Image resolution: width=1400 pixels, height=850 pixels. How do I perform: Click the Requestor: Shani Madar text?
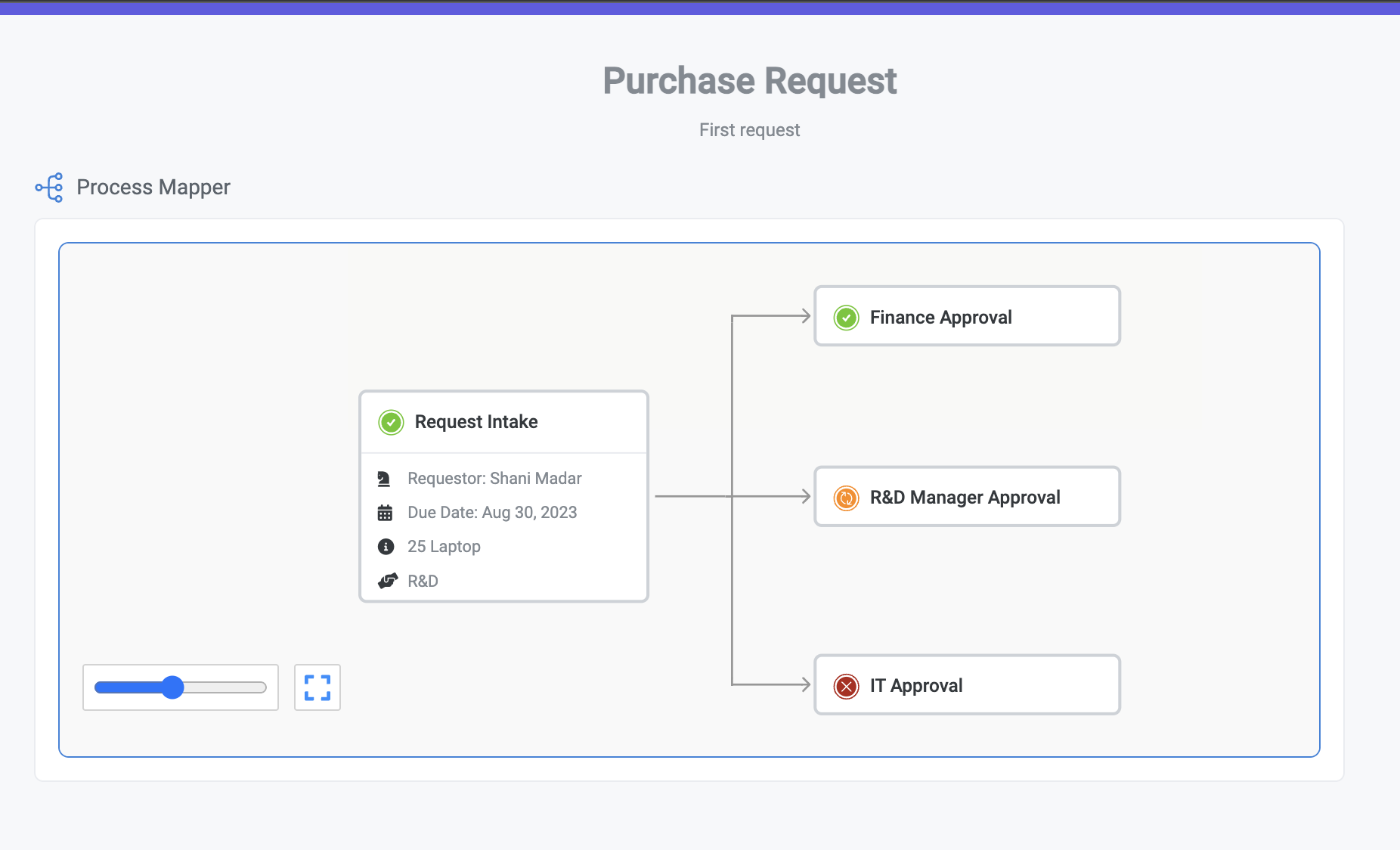pos(494,479)
